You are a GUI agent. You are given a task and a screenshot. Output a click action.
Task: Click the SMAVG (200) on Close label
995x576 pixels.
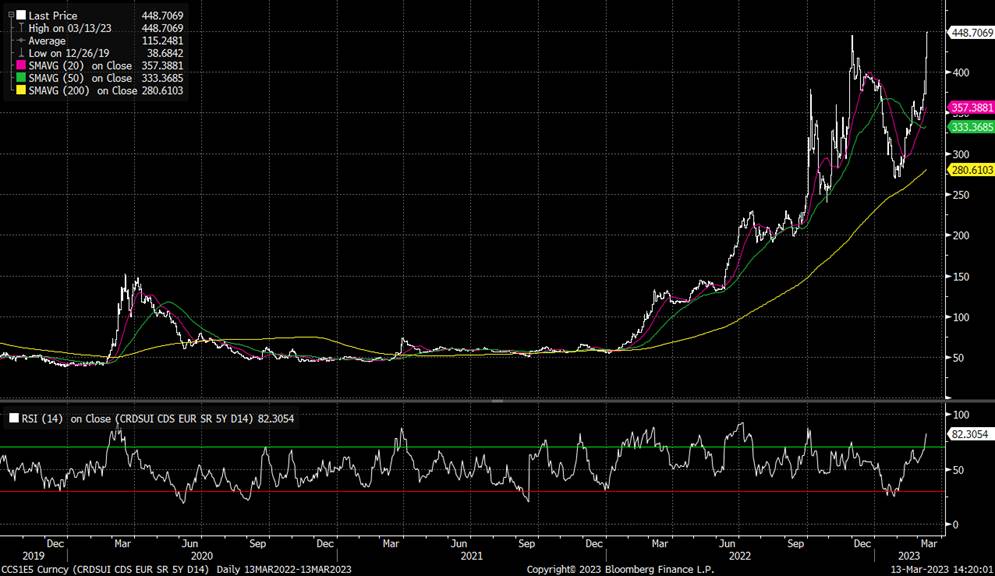coord(84,91)
